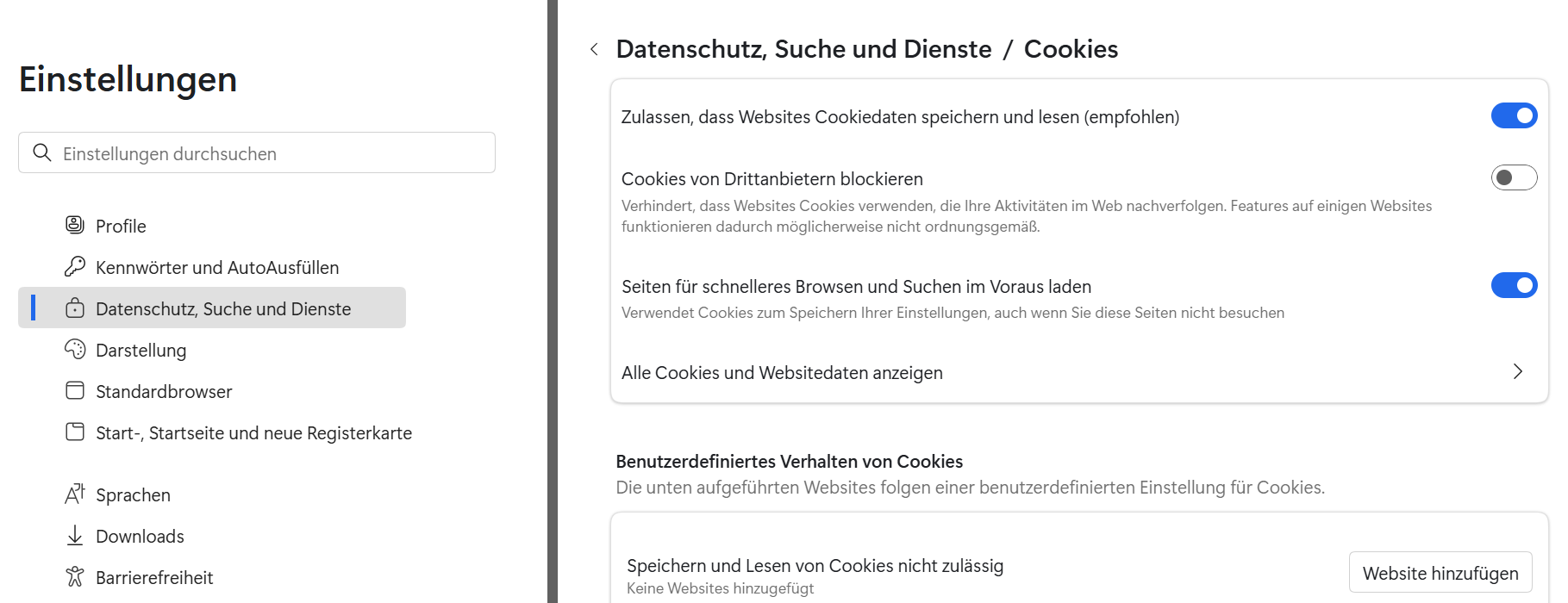Click the palette icon for Darstellung
The height and width of the screenshot is (603, 1568).
click(75, 350)
